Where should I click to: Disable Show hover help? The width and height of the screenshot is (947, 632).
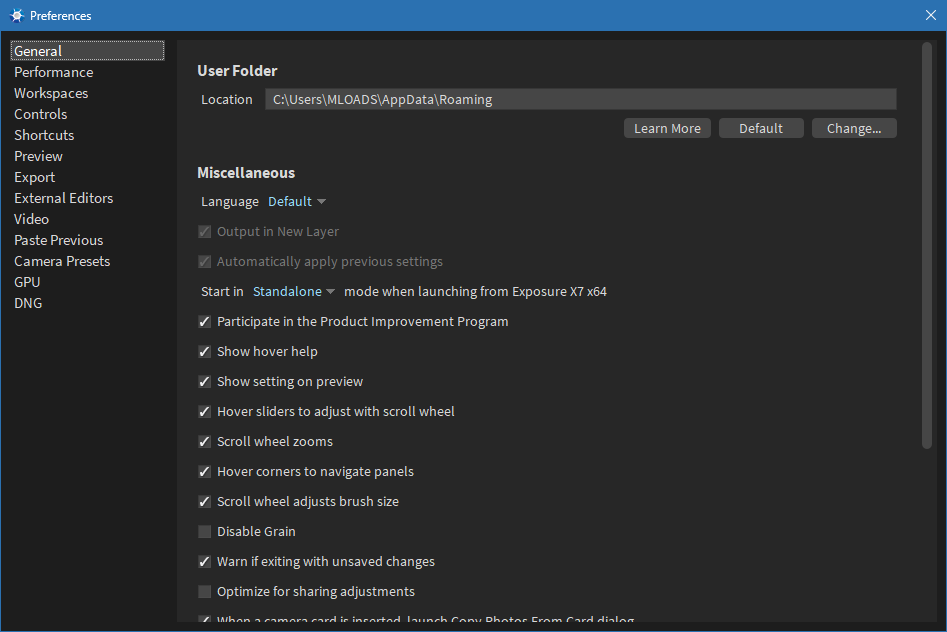tap(205, 352)
